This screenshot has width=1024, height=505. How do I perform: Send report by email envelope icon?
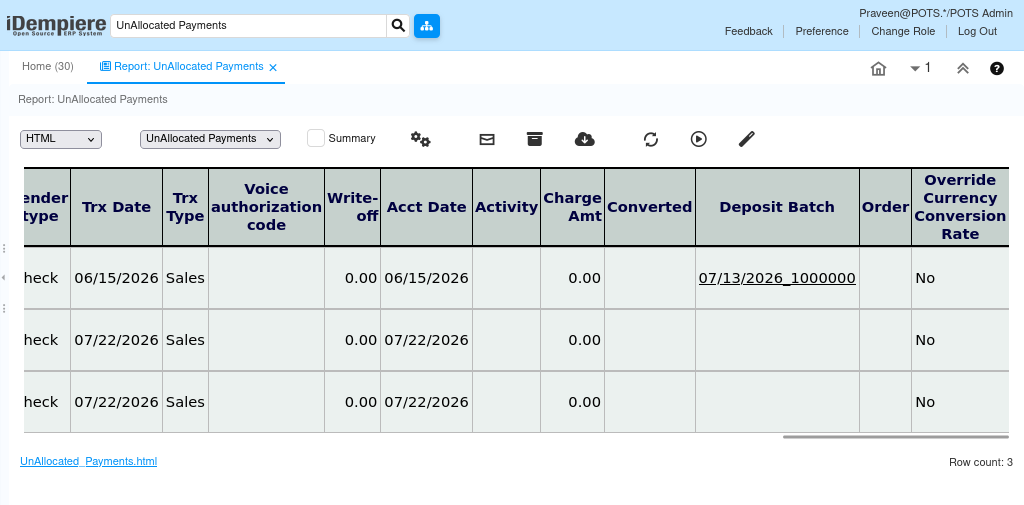pyautogui.click(x=487, y=139)
